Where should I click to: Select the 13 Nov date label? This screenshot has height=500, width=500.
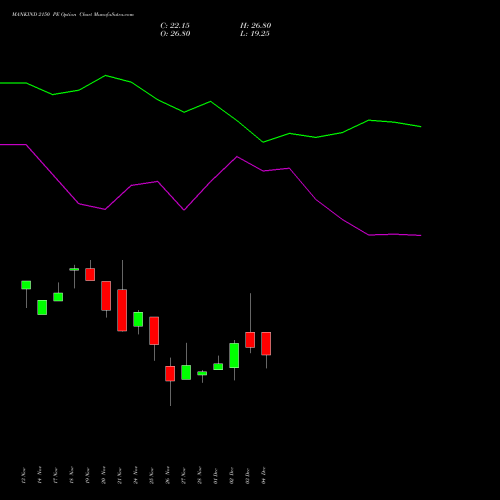point(23,475)
